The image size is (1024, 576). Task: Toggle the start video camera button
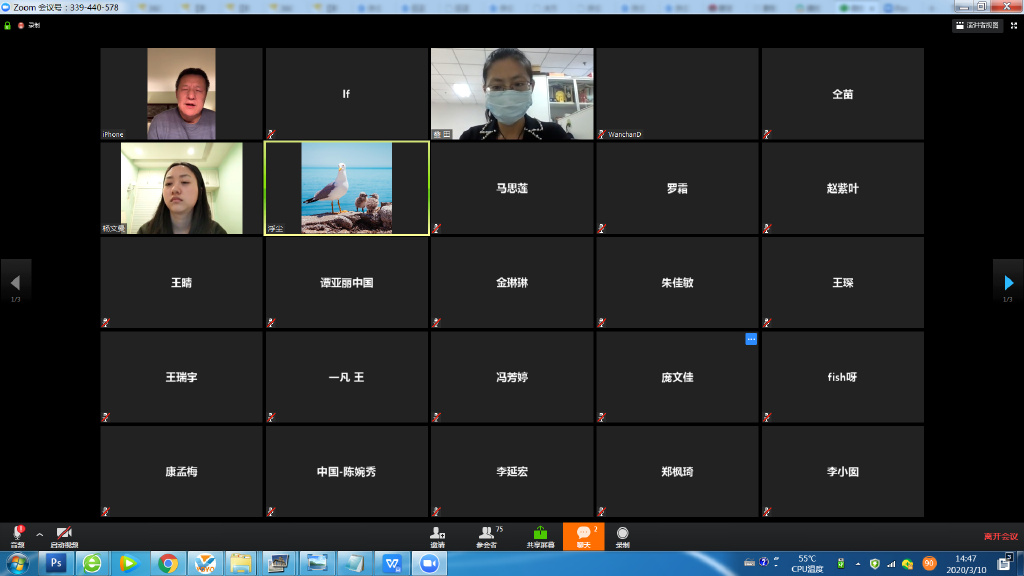pyautogui.click(x=65, y=534)
